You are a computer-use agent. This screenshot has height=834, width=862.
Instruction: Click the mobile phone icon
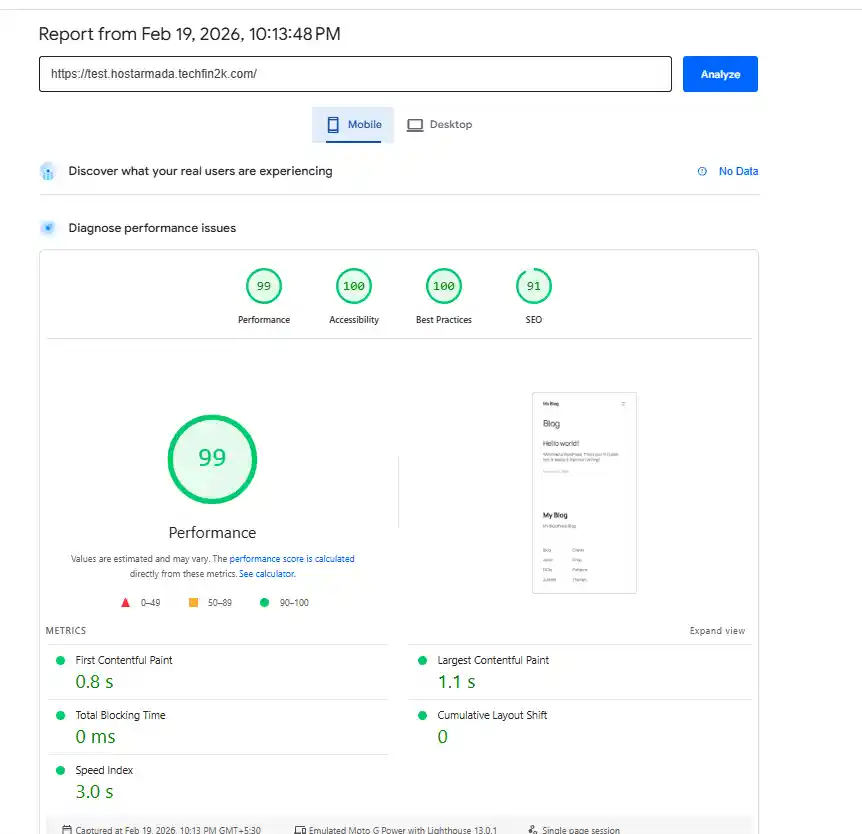333,125
